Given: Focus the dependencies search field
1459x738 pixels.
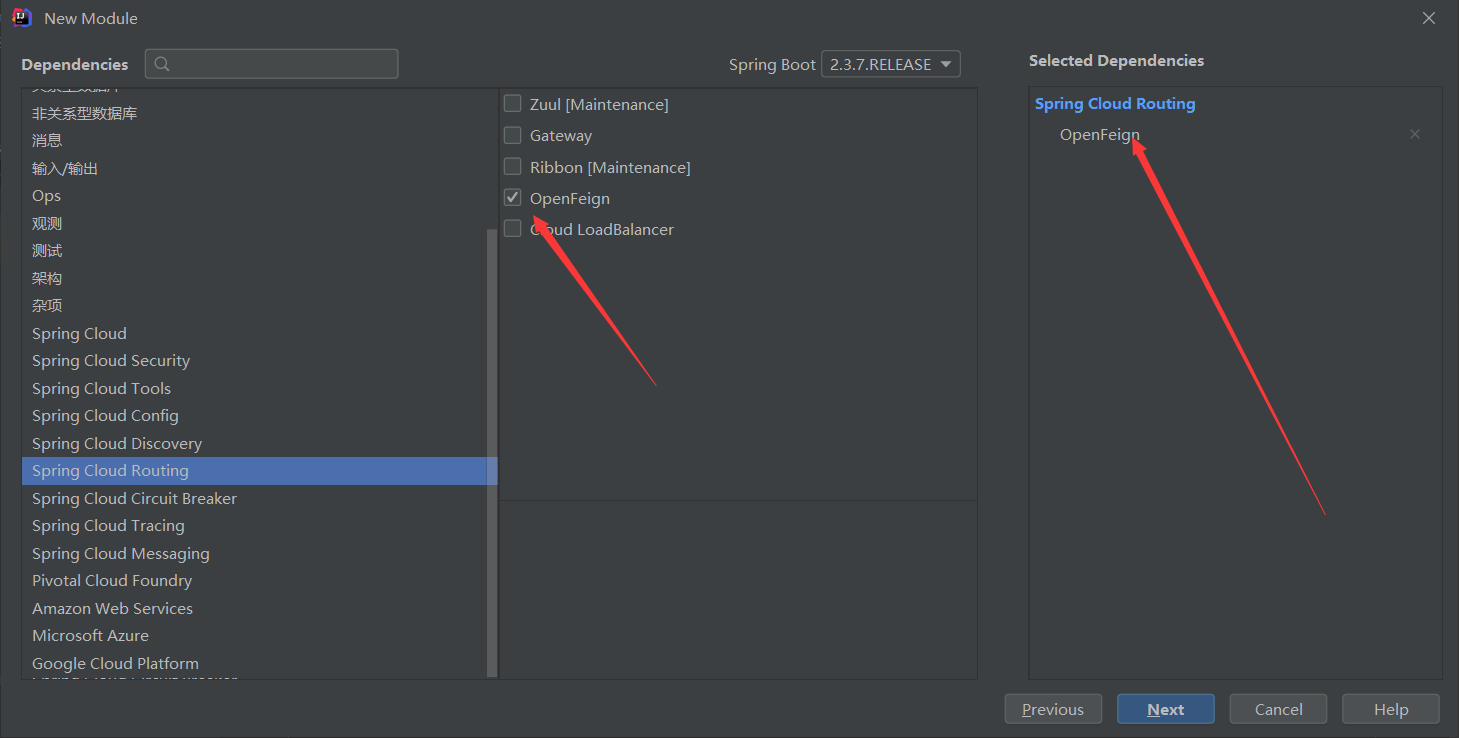Looking at the screenshot, I should tap(271, 64).
